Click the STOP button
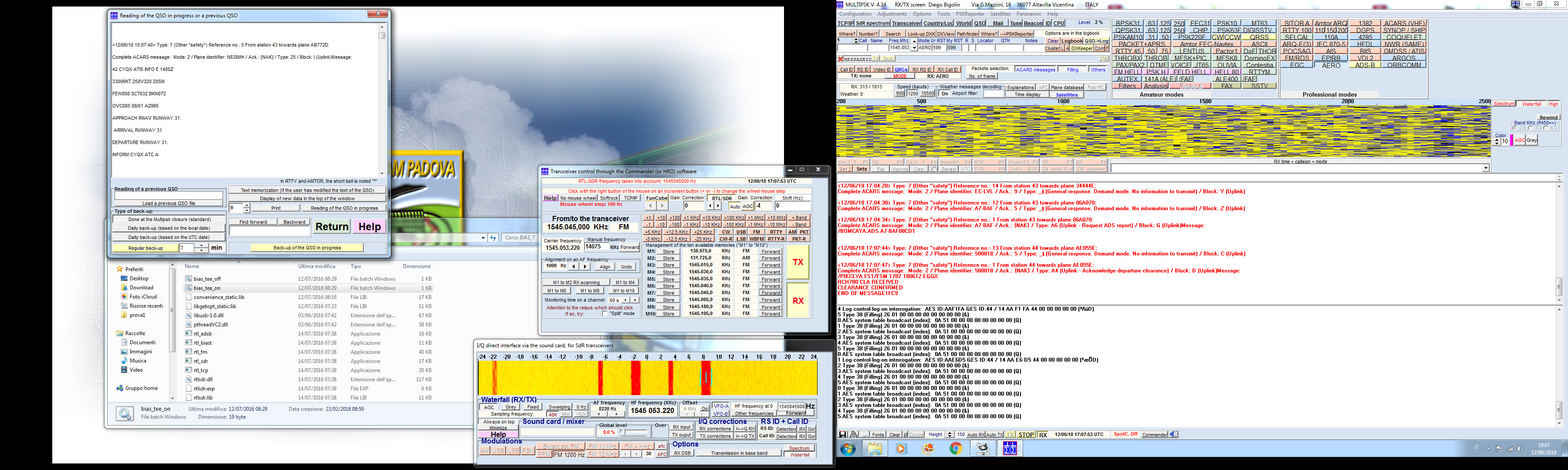1568x470 pixels. point(1026,435)
